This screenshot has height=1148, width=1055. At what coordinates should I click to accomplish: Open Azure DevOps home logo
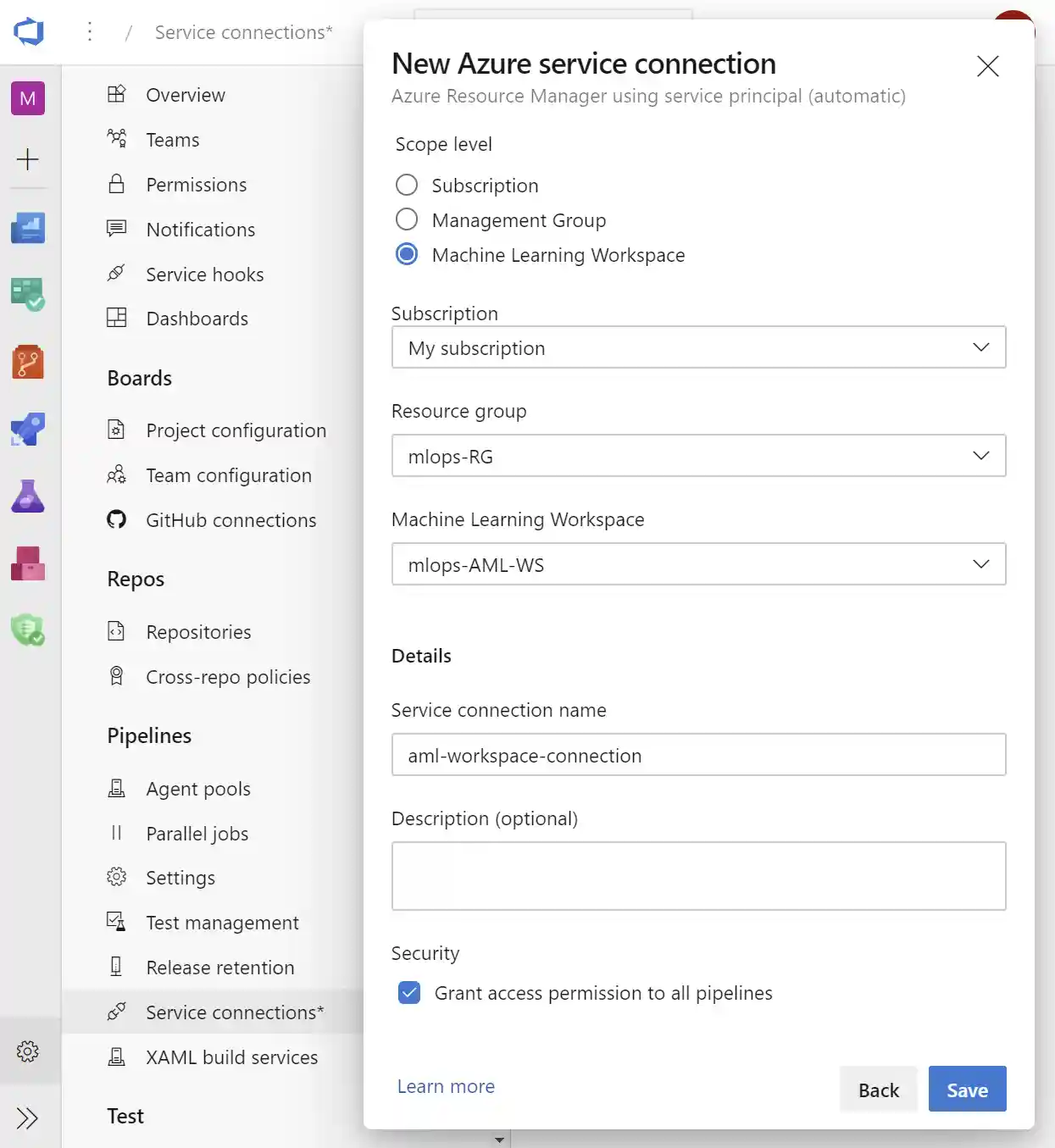point(29,32)
